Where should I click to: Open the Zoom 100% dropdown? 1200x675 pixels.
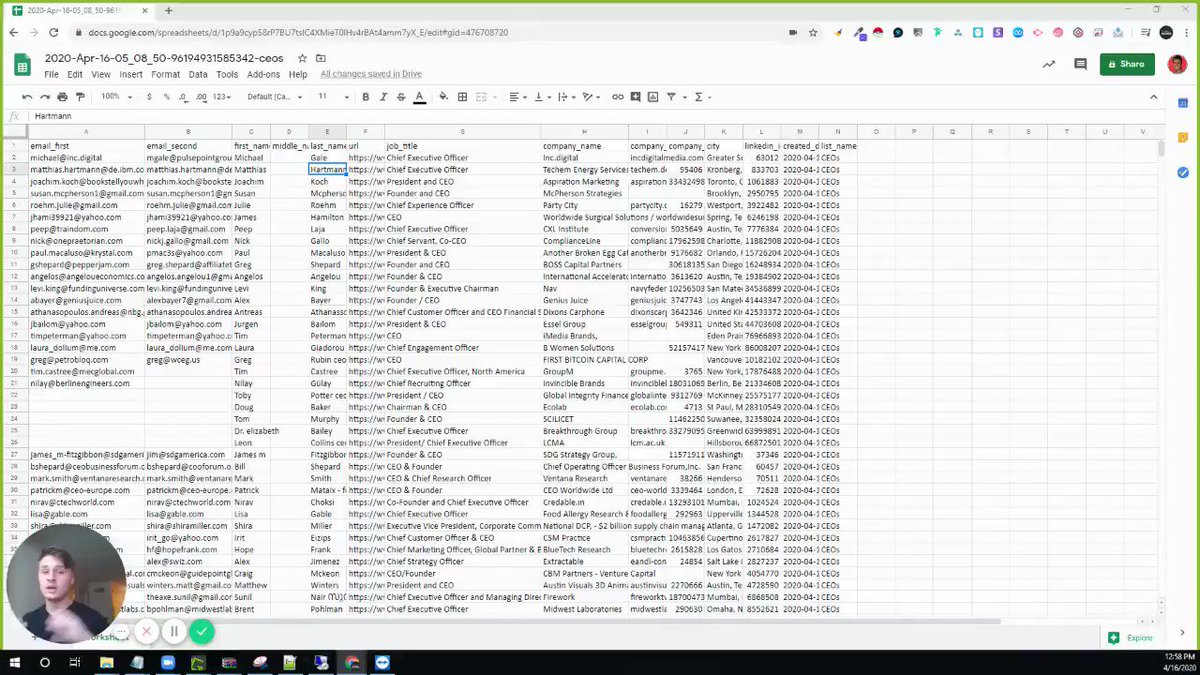(x=115, y=97)
